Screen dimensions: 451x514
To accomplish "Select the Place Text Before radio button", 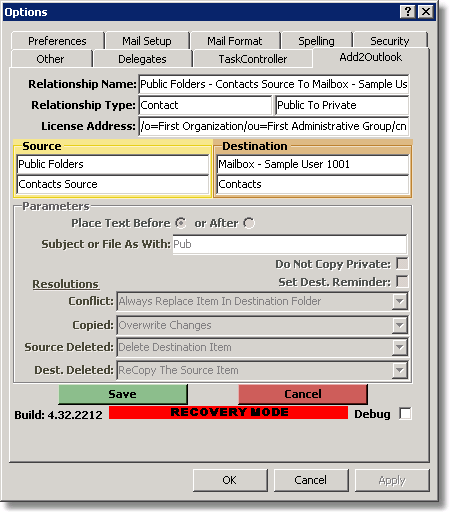I will tap(181, 223).
